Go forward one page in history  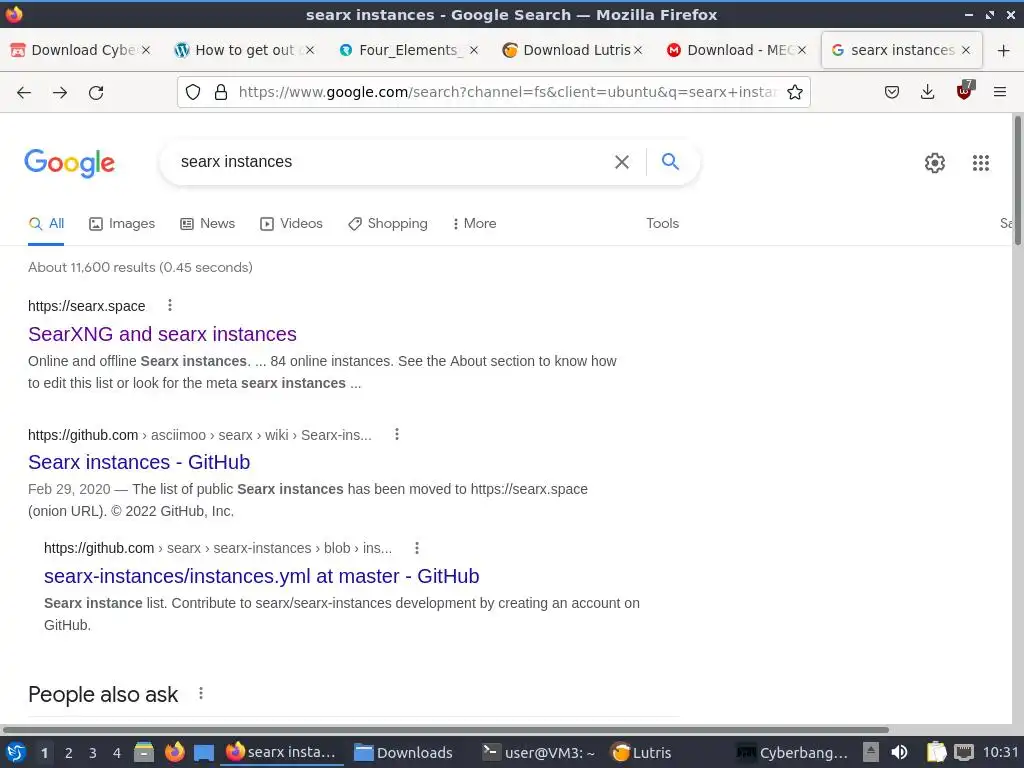[x=60, y=93]
